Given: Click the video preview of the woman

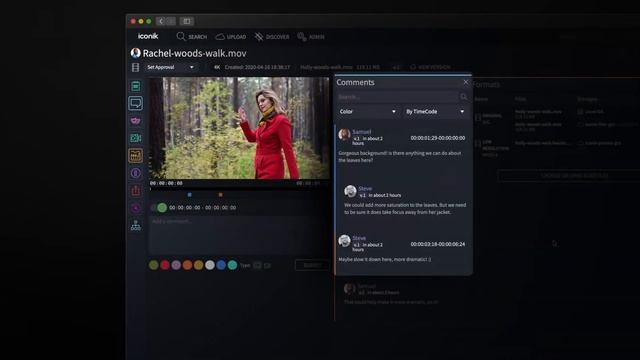Looking at the screenshot, I should tap(239, 128).
